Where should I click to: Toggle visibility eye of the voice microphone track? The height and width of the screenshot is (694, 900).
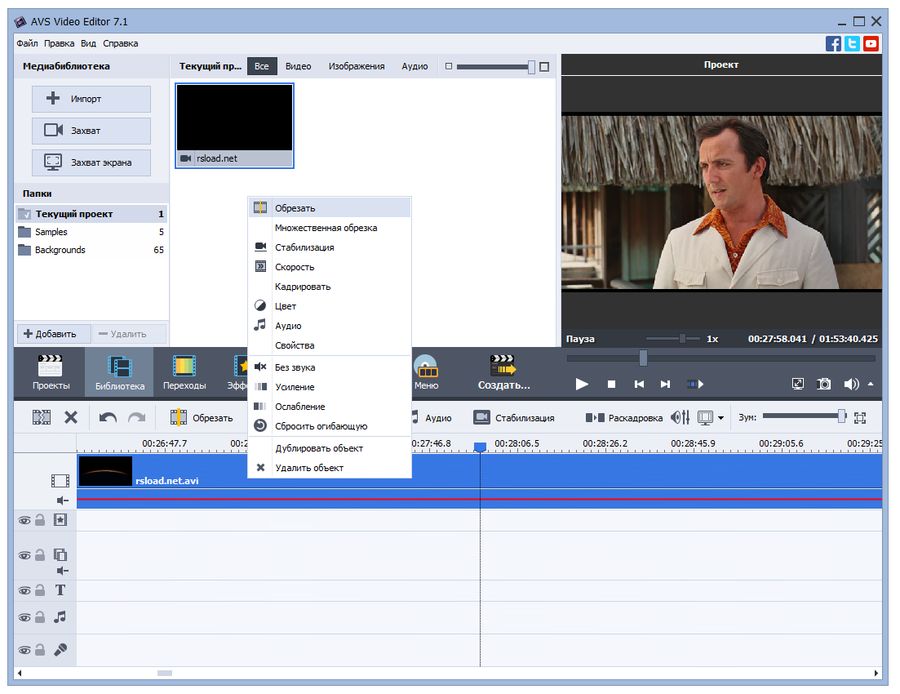click(x=24, y=649)
